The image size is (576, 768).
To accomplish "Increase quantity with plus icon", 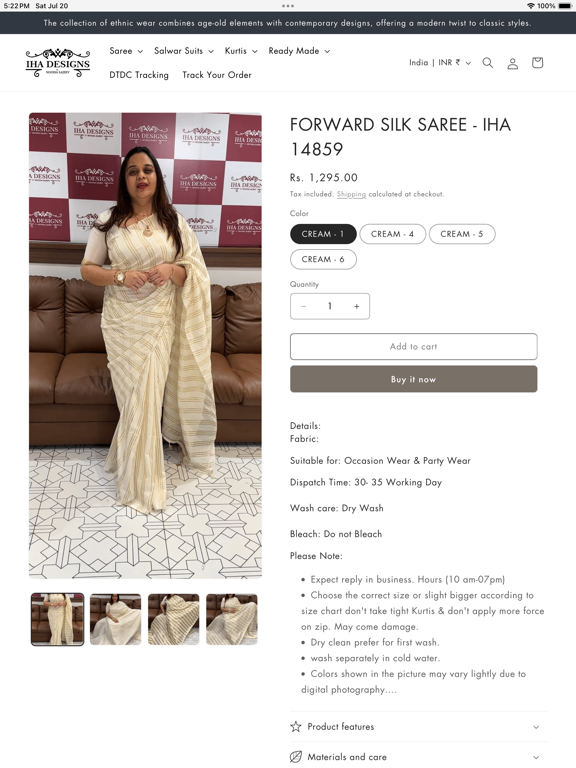I will click(x=357, y=306).
